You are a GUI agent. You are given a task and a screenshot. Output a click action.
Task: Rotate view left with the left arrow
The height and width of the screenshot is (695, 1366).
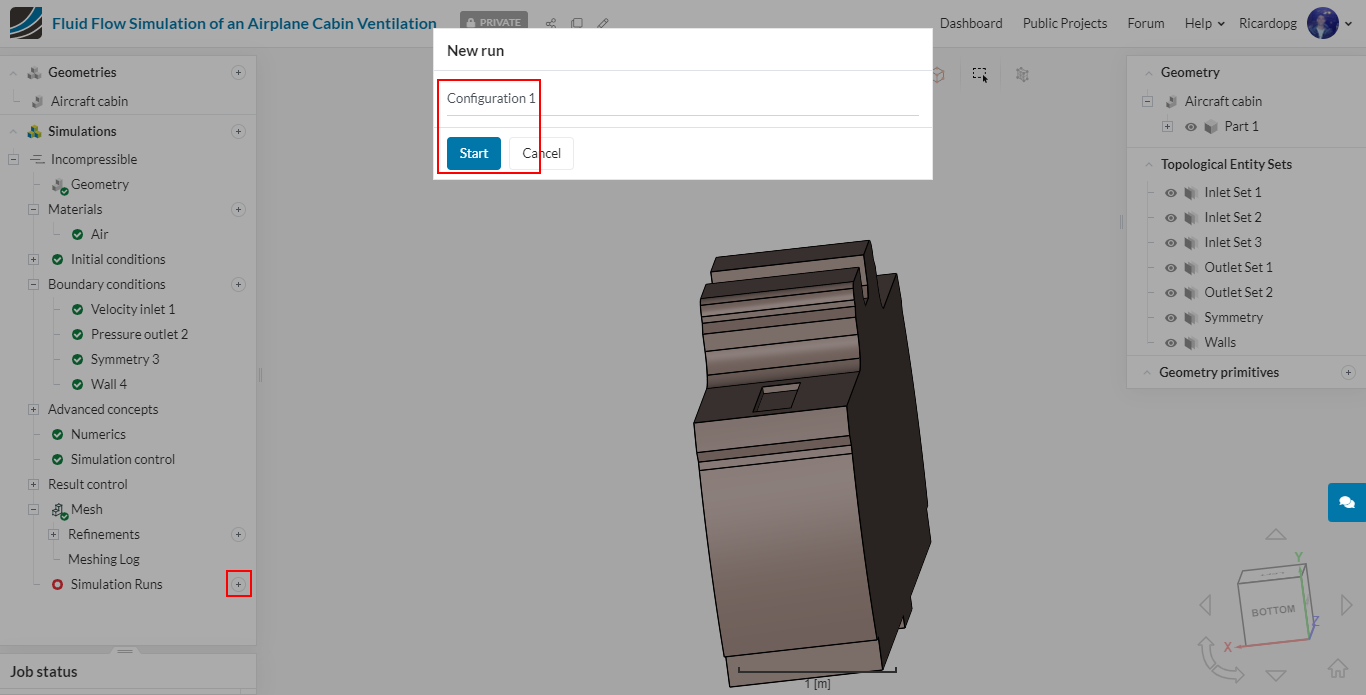click(x=1205, y=605)
